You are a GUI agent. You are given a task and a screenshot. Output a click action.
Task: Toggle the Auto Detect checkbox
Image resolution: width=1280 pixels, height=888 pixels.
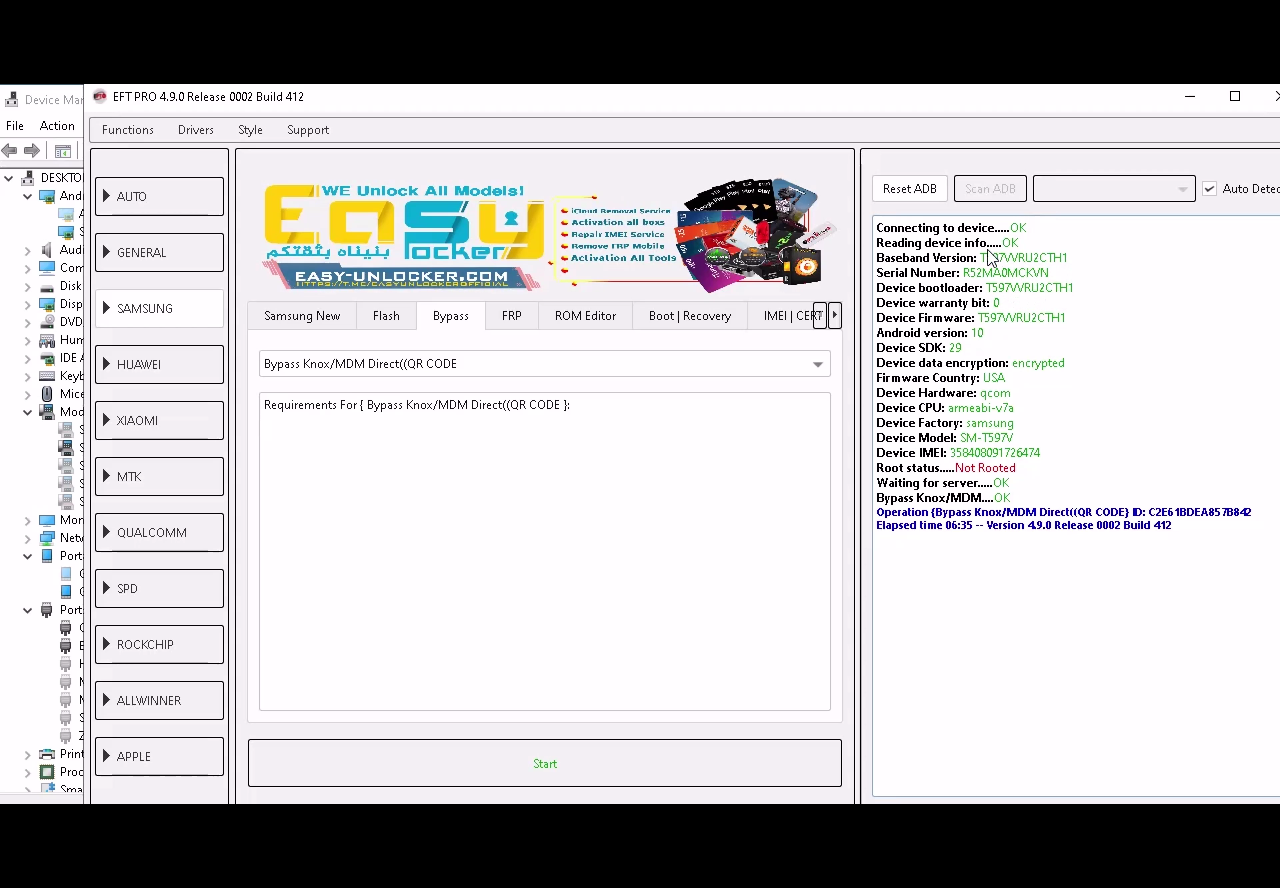[x=1209, y=189]
